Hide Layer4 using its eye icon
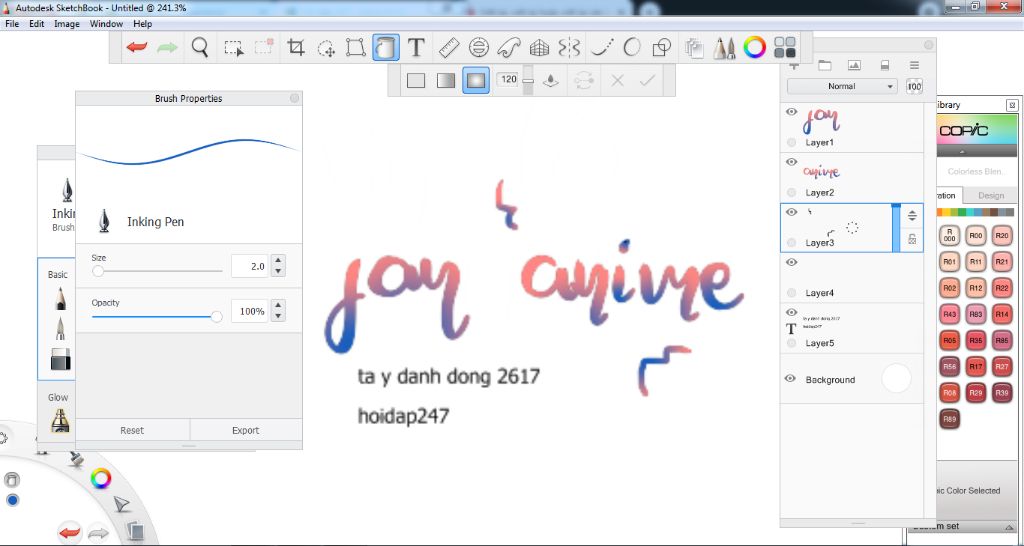 pyautogui.click(x=792, y=263)
